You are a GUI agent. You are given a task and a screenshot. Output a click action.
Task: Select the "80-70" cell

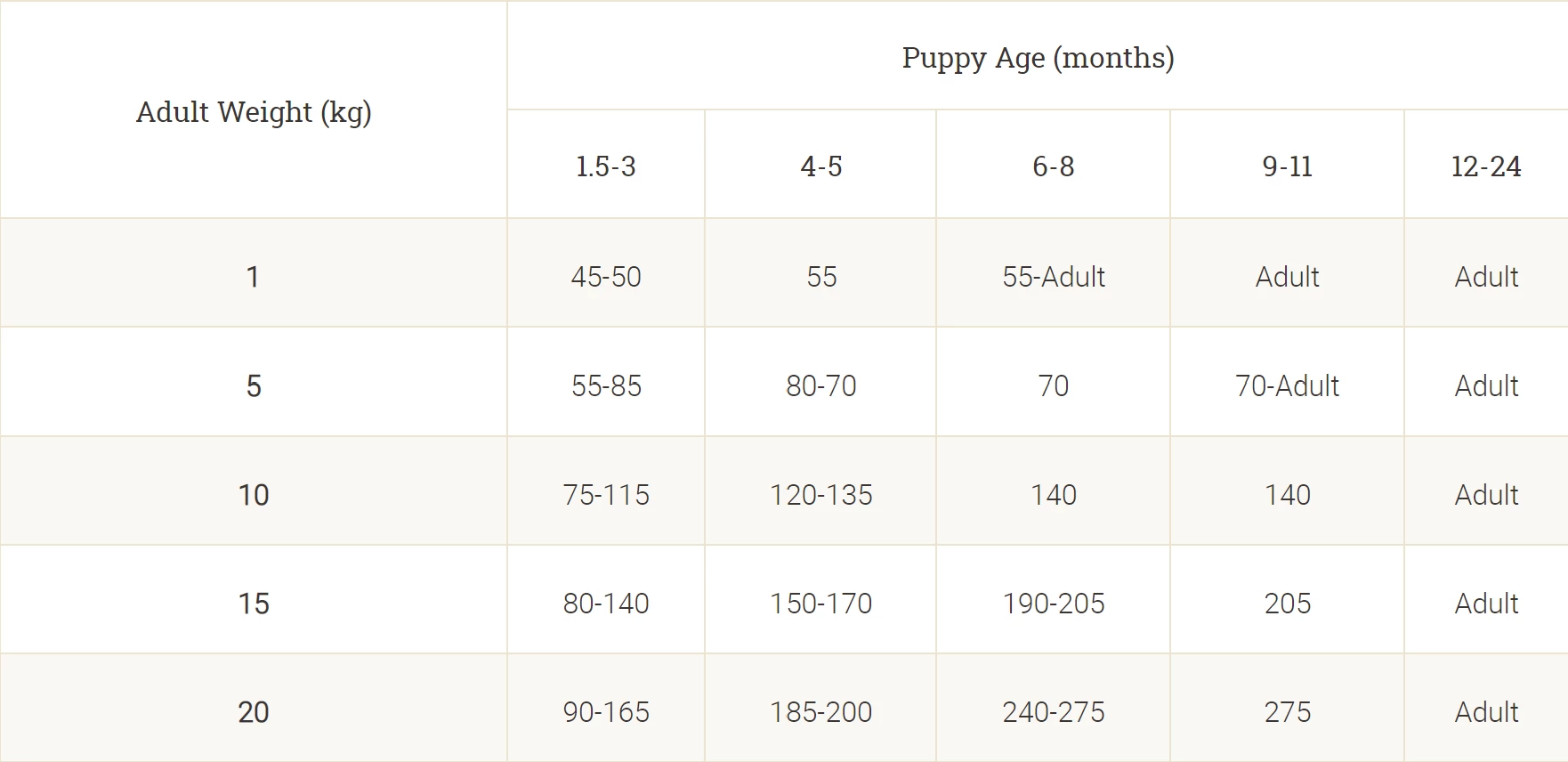pyautogui.click(x=820, y=386)
